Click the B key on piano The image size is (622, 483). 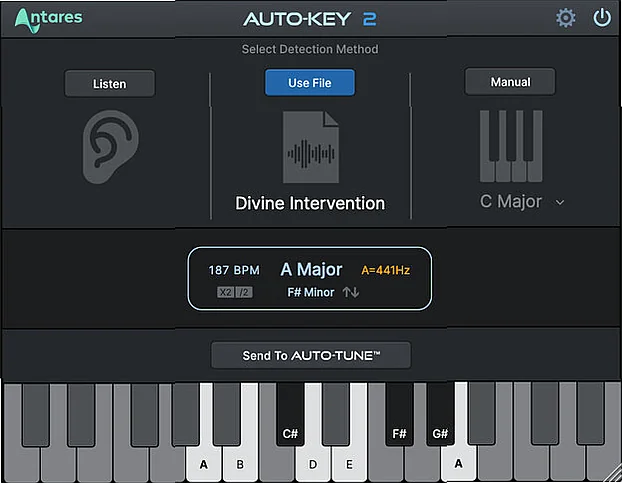(x=240, y=464)
